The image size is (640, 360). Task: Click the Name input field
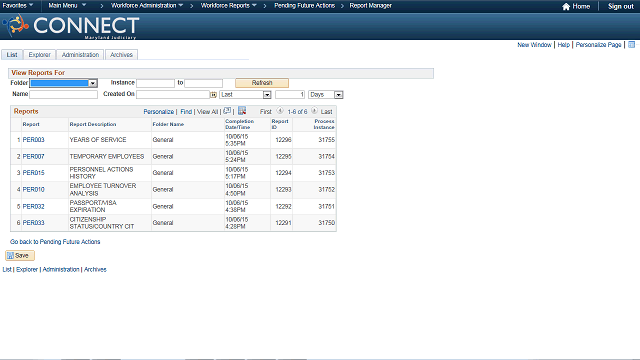click(64, 95)
